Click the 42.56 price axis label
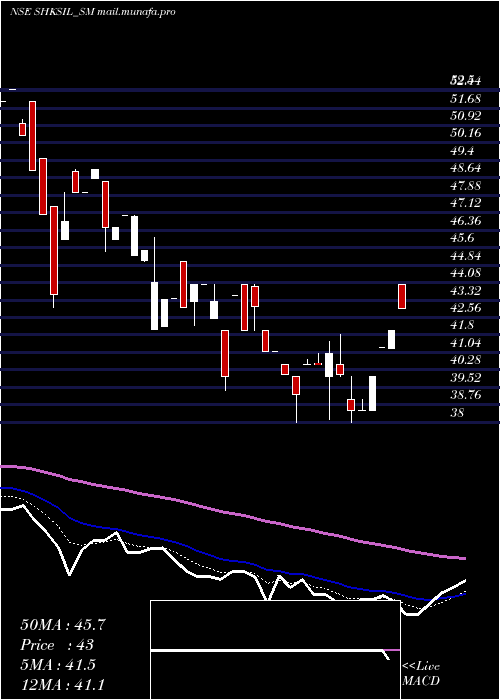 pyautogui.click(x=466, y=308)
